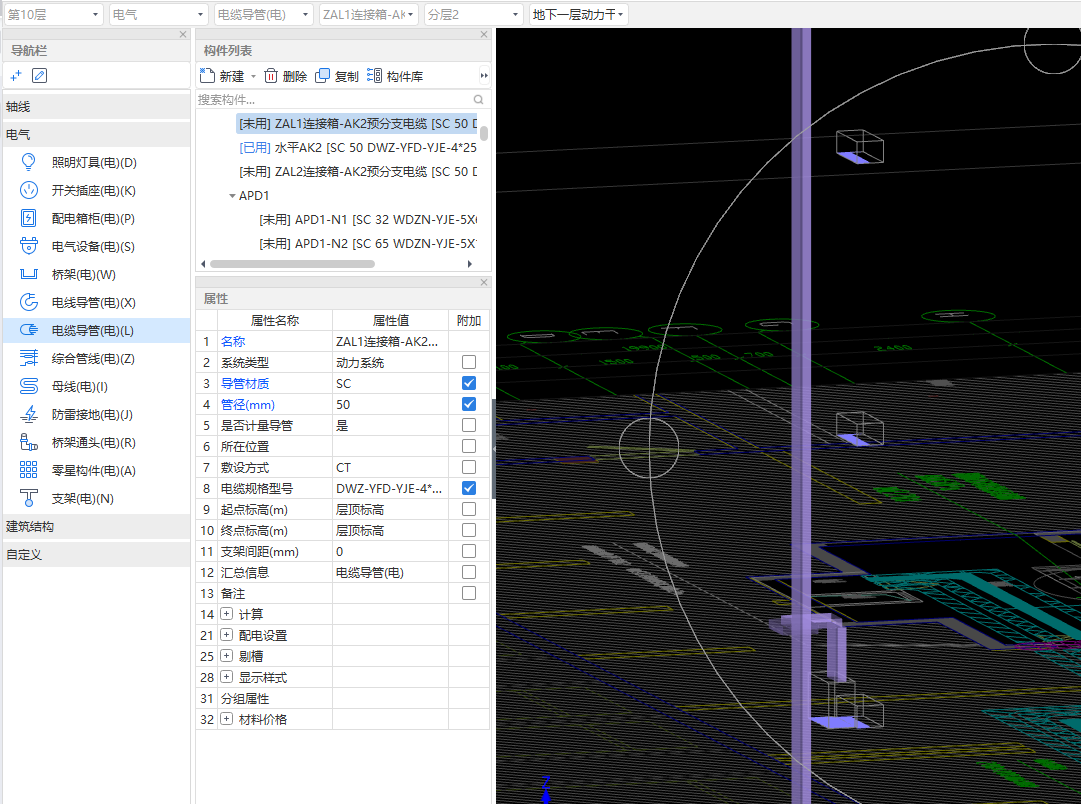The height and width of the screenshot is (804, 1081).
Task: Toggle 是否计量导管 附加 checkbox
Action: (469, 425)
